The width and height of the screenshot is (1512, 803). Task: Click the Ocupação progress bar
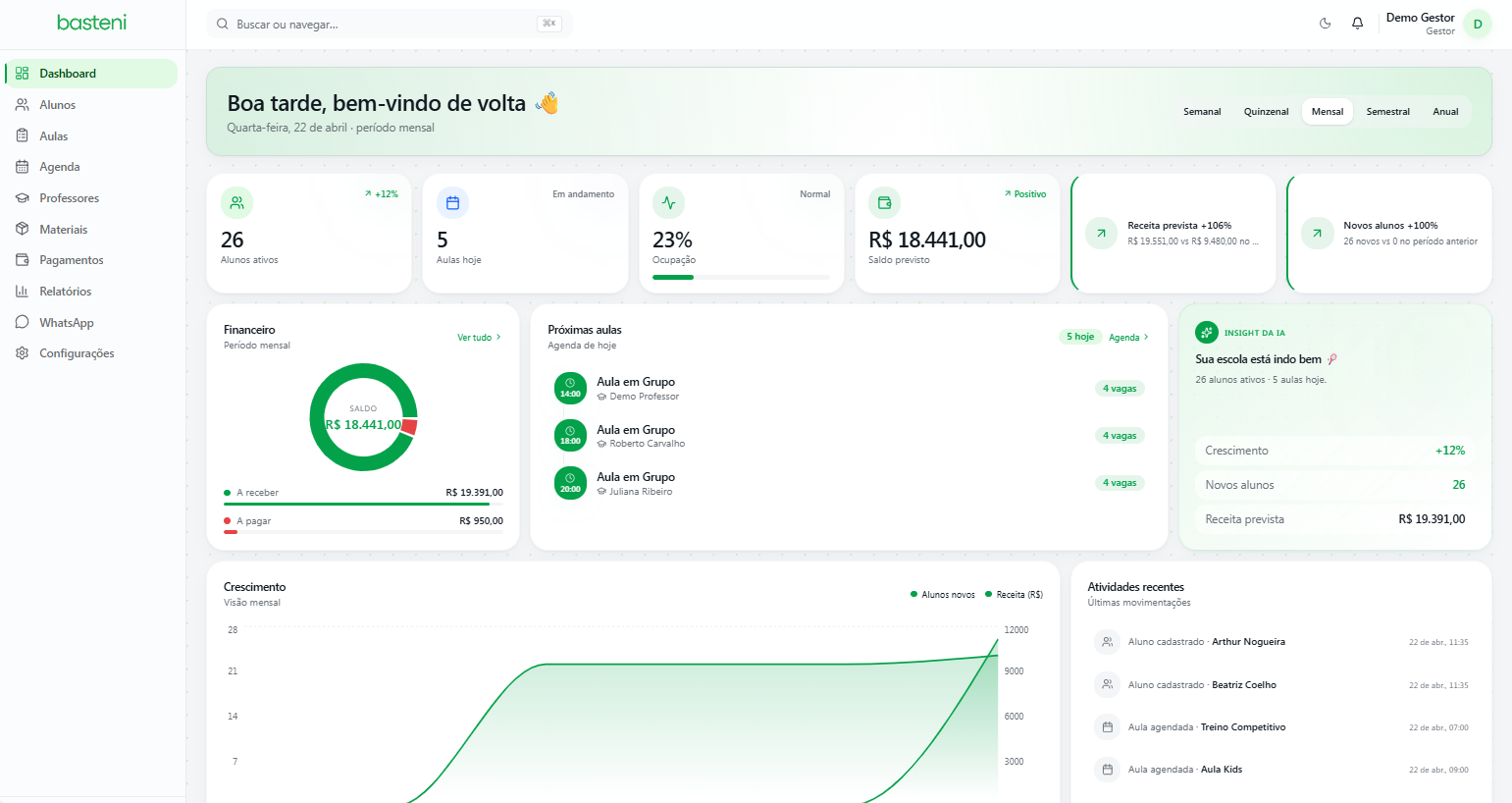(741, 277)
